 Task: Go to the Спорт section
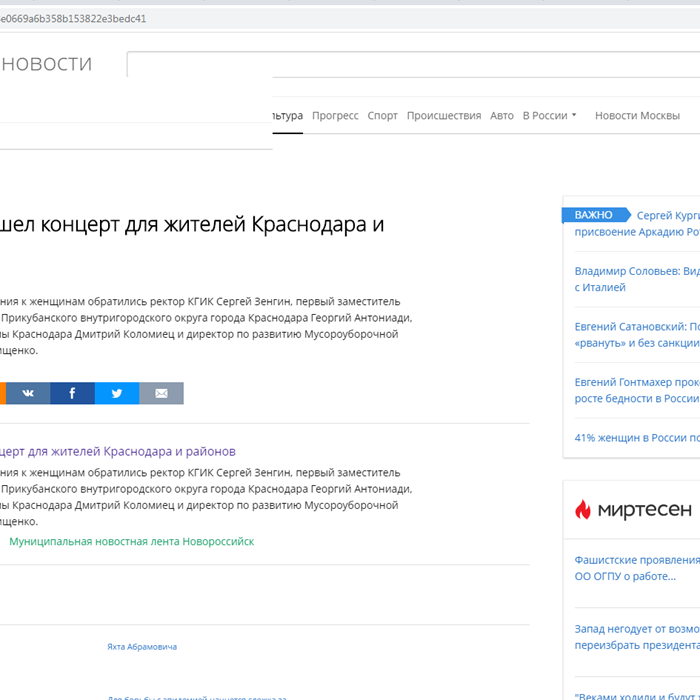[382, 116]
